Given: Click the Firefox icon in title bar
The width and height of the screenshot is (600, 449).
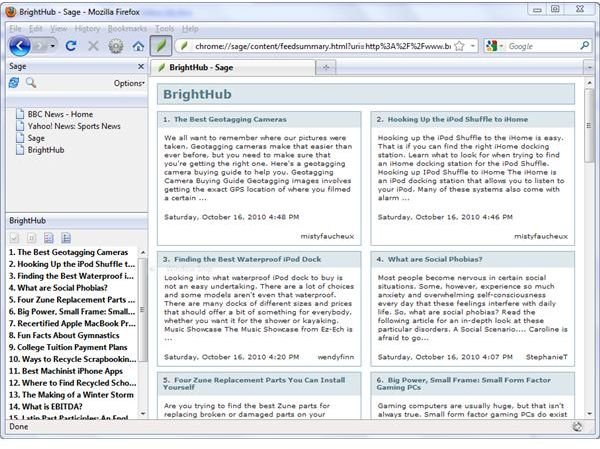Looking at the screenshot, I should tap(11, 12).
